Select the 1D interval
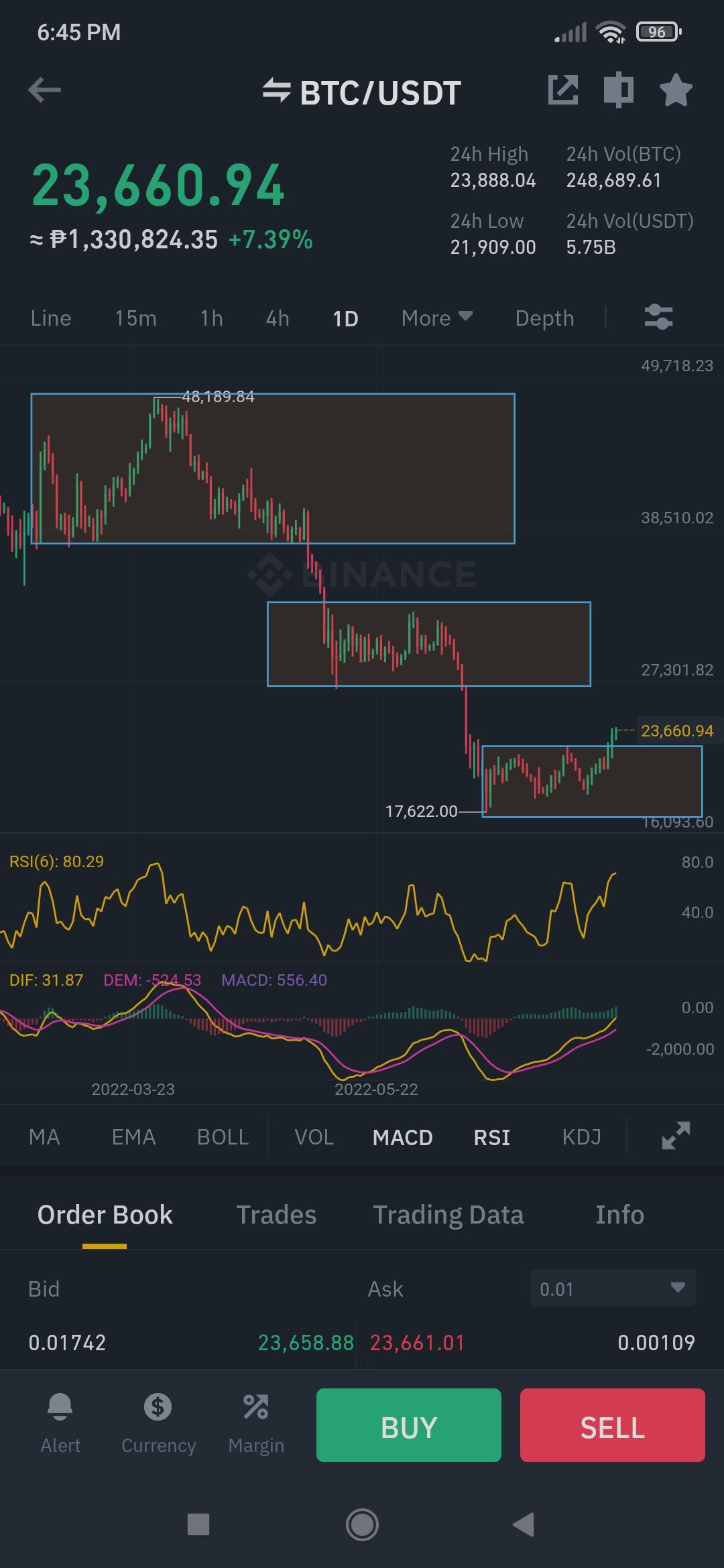724x1568 pixels. 346,318
